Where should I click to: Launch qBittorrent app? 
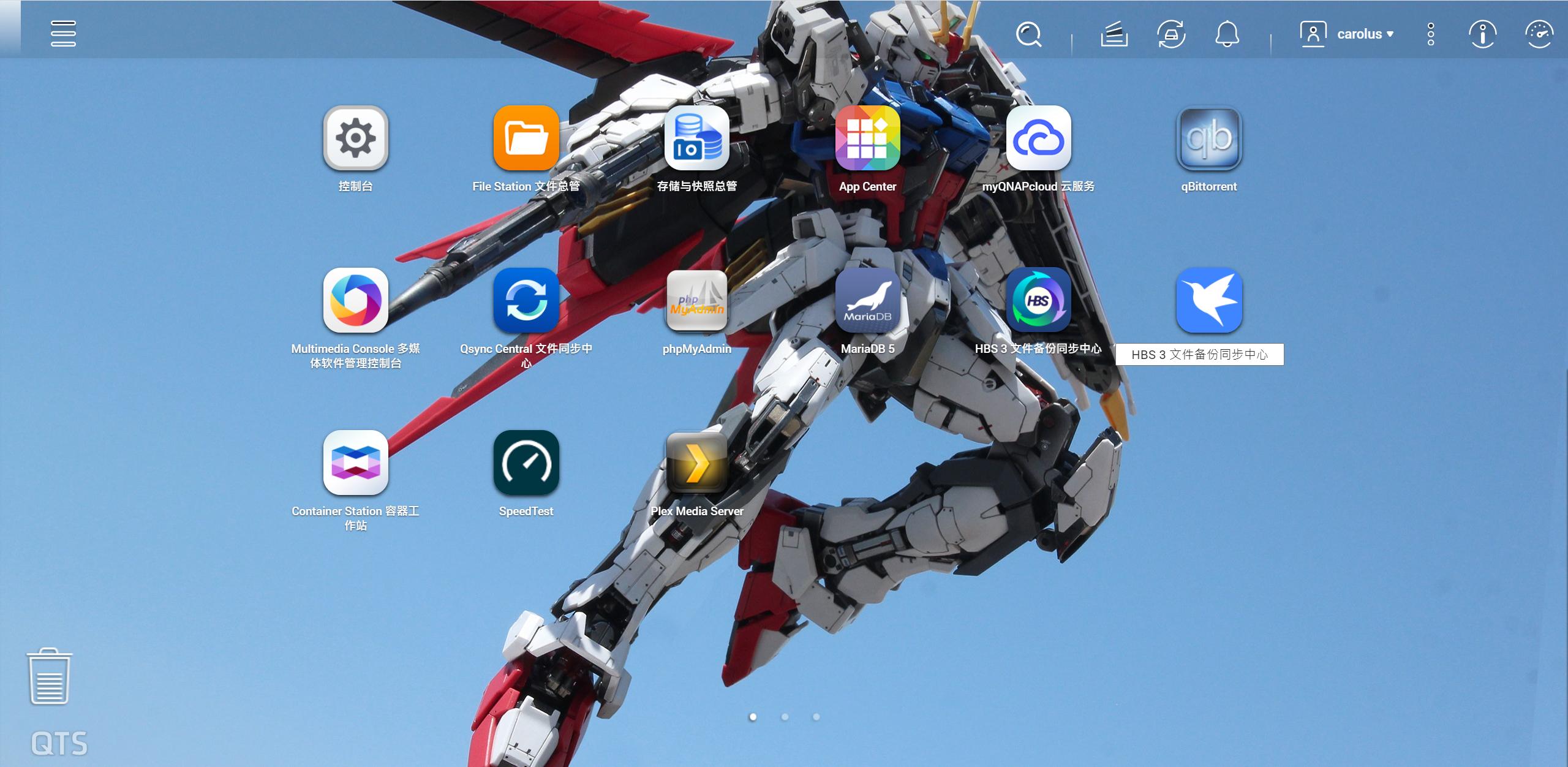click(x=1208, y=138)
